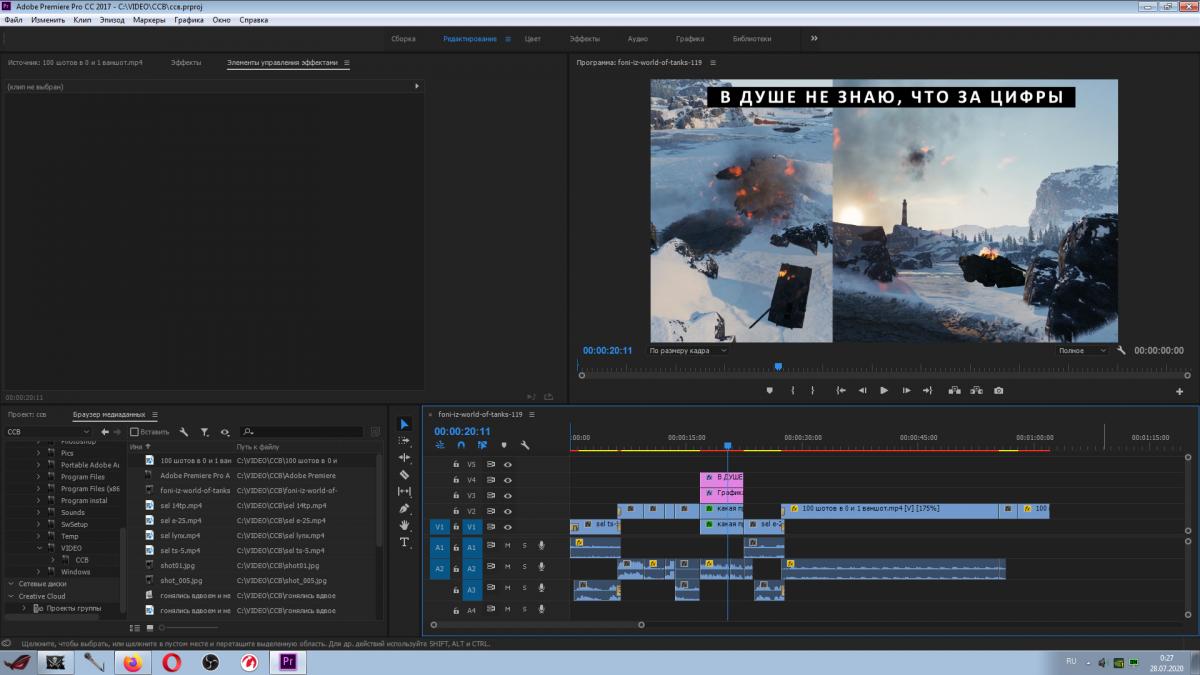Select the Razor tool in tools panel
The height and width of the screenshot is (675, 1200).
404,474
